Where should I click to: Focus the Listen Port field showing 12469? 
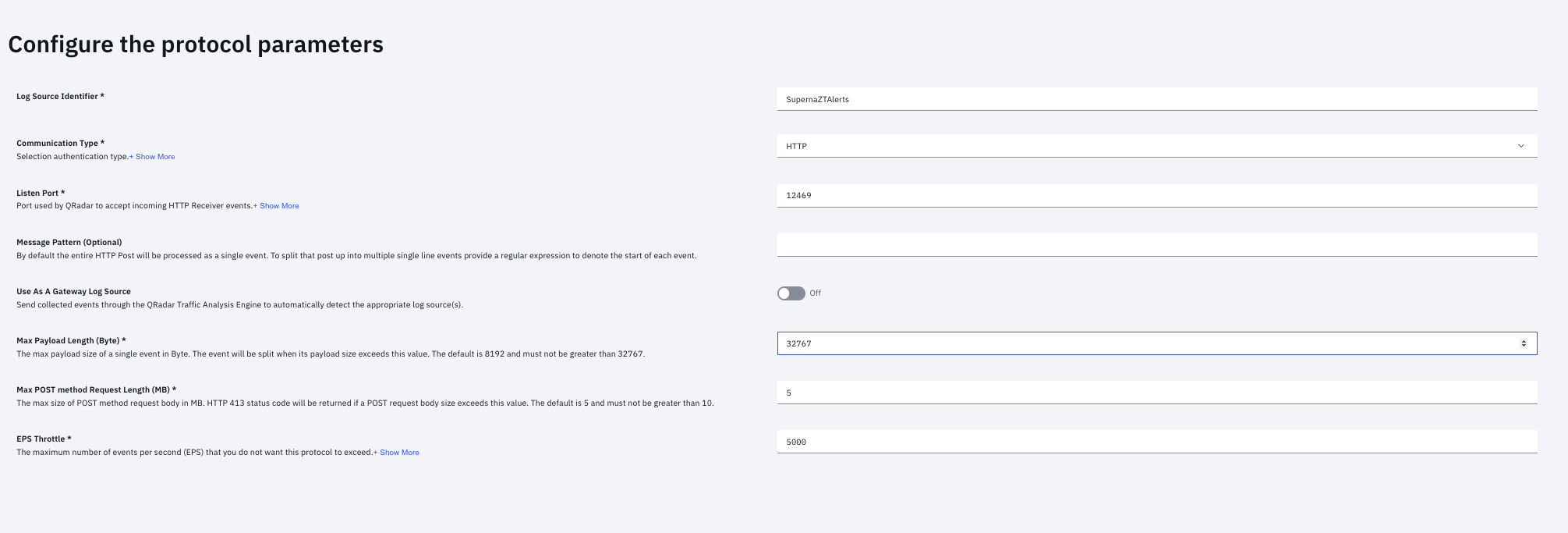point(1156,195)
